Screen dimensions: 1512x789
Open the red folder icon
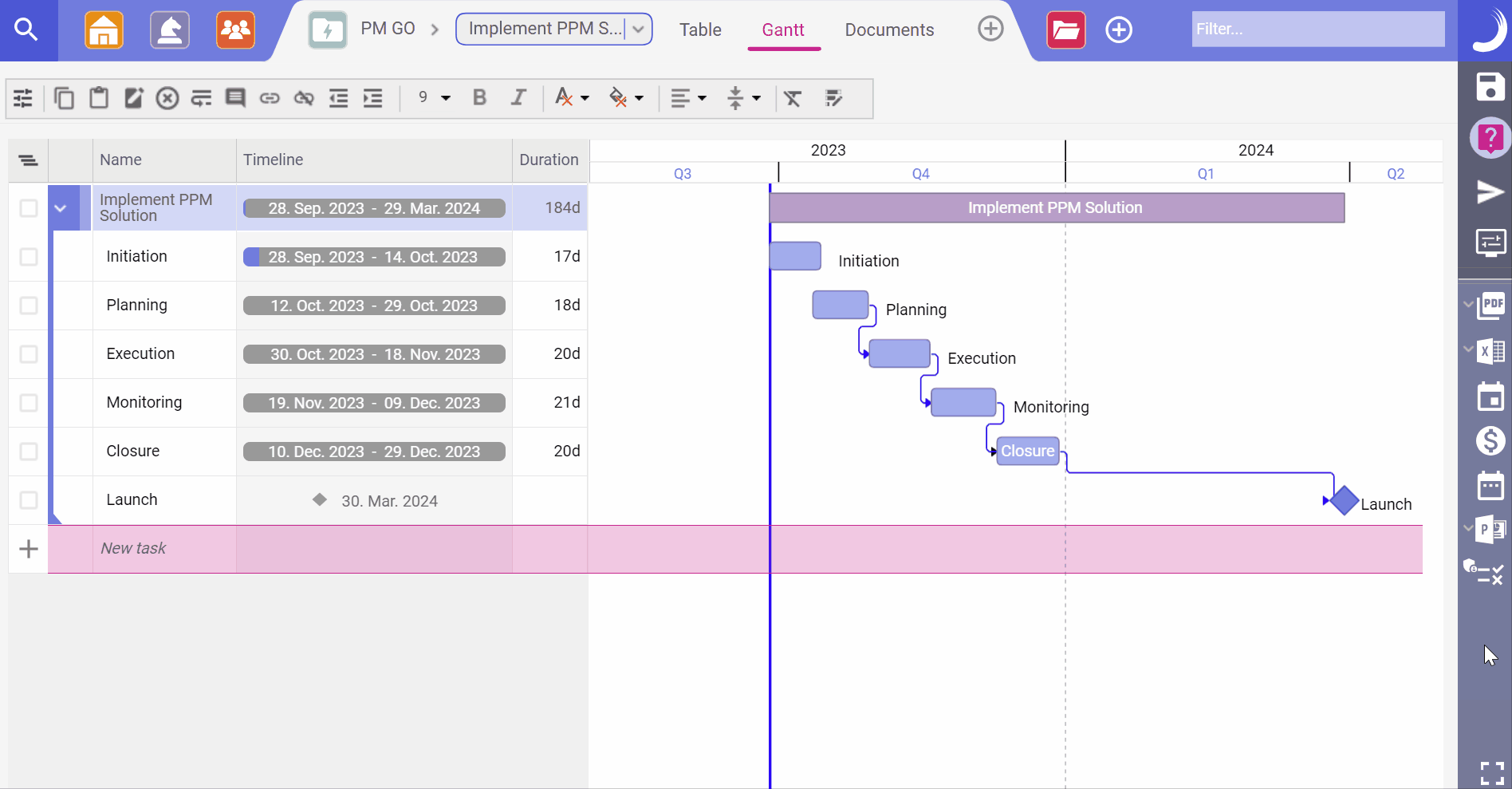[x=1066, y=30]
